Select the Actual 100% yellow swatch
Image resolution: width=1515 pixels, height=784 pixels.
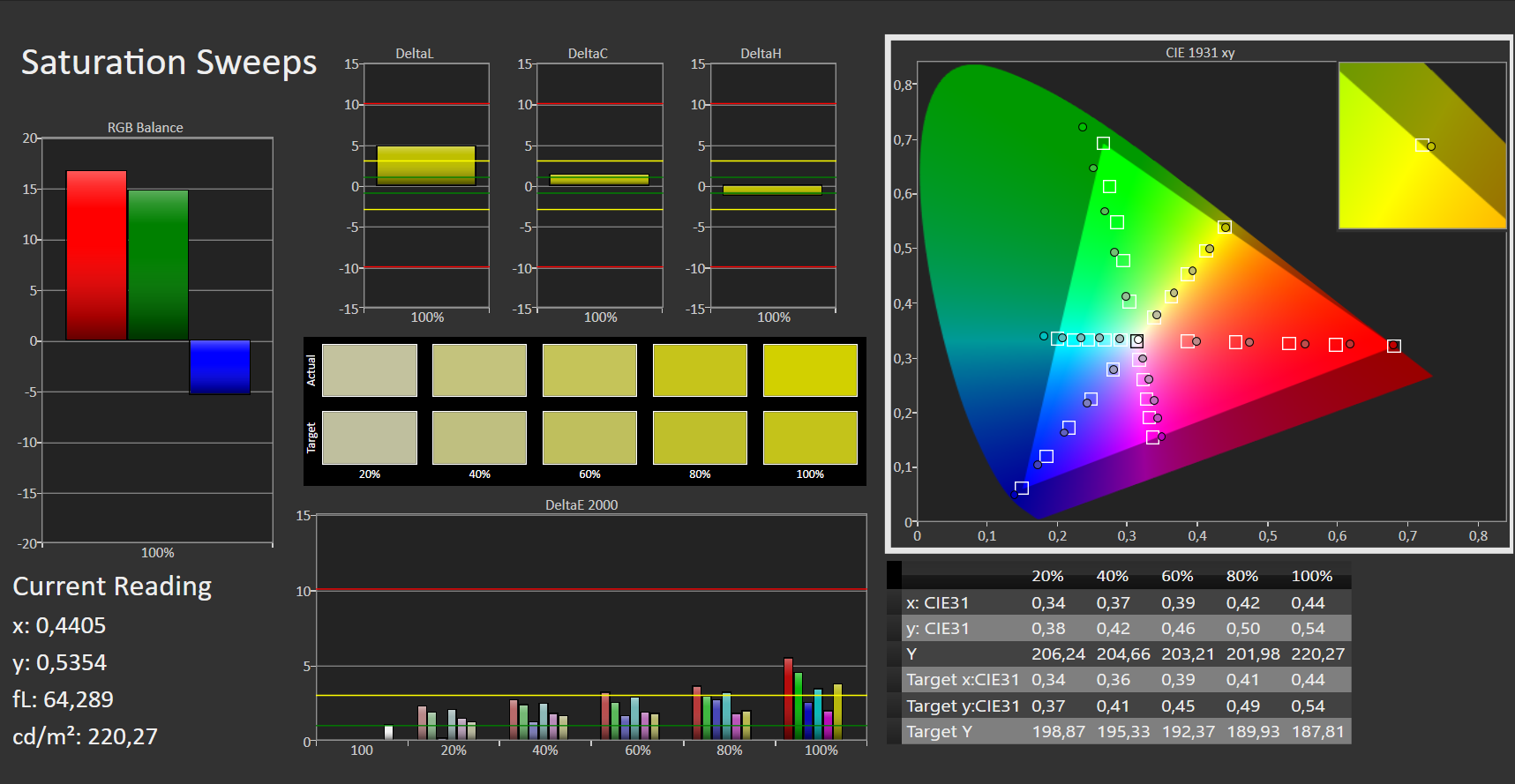coord(810,370)
